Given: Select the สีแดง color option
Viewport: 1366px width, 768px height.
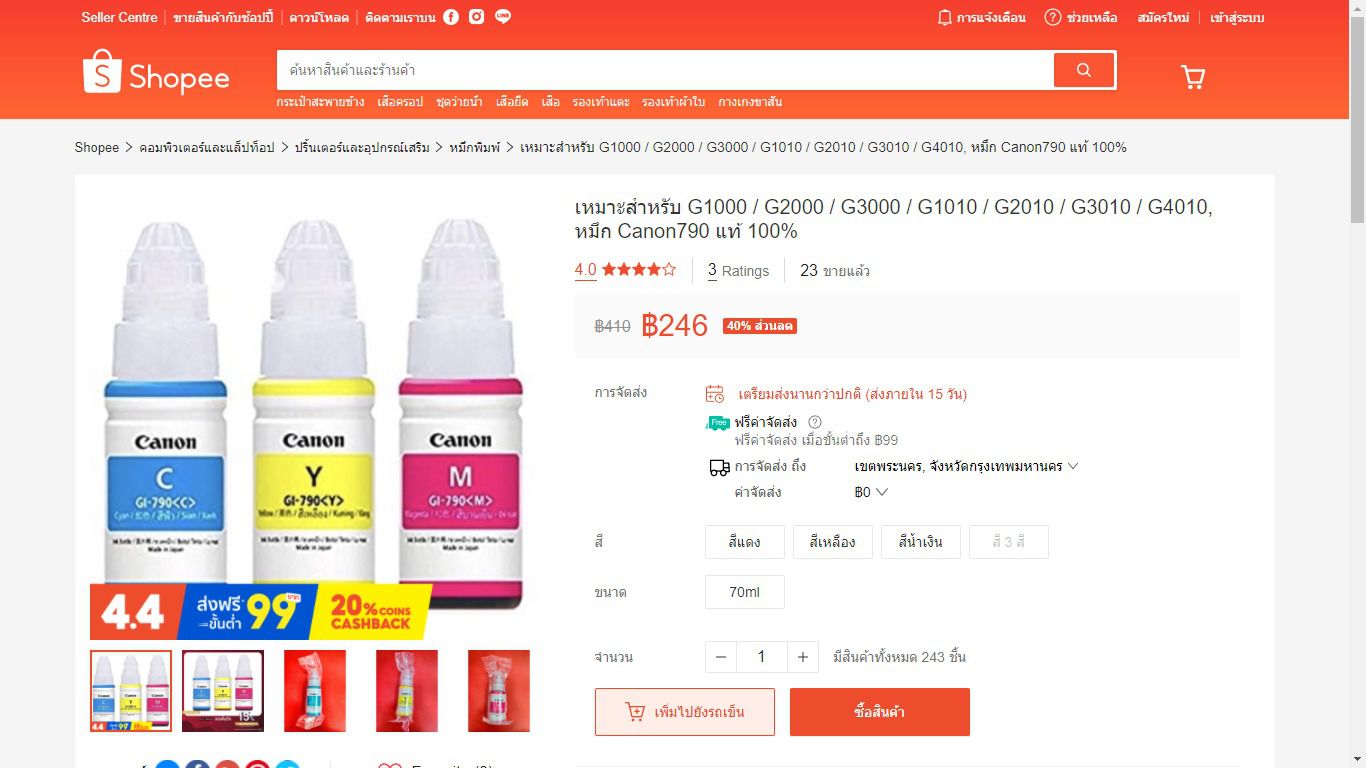Looking at the screenshot, I should (x=745, y=542).
